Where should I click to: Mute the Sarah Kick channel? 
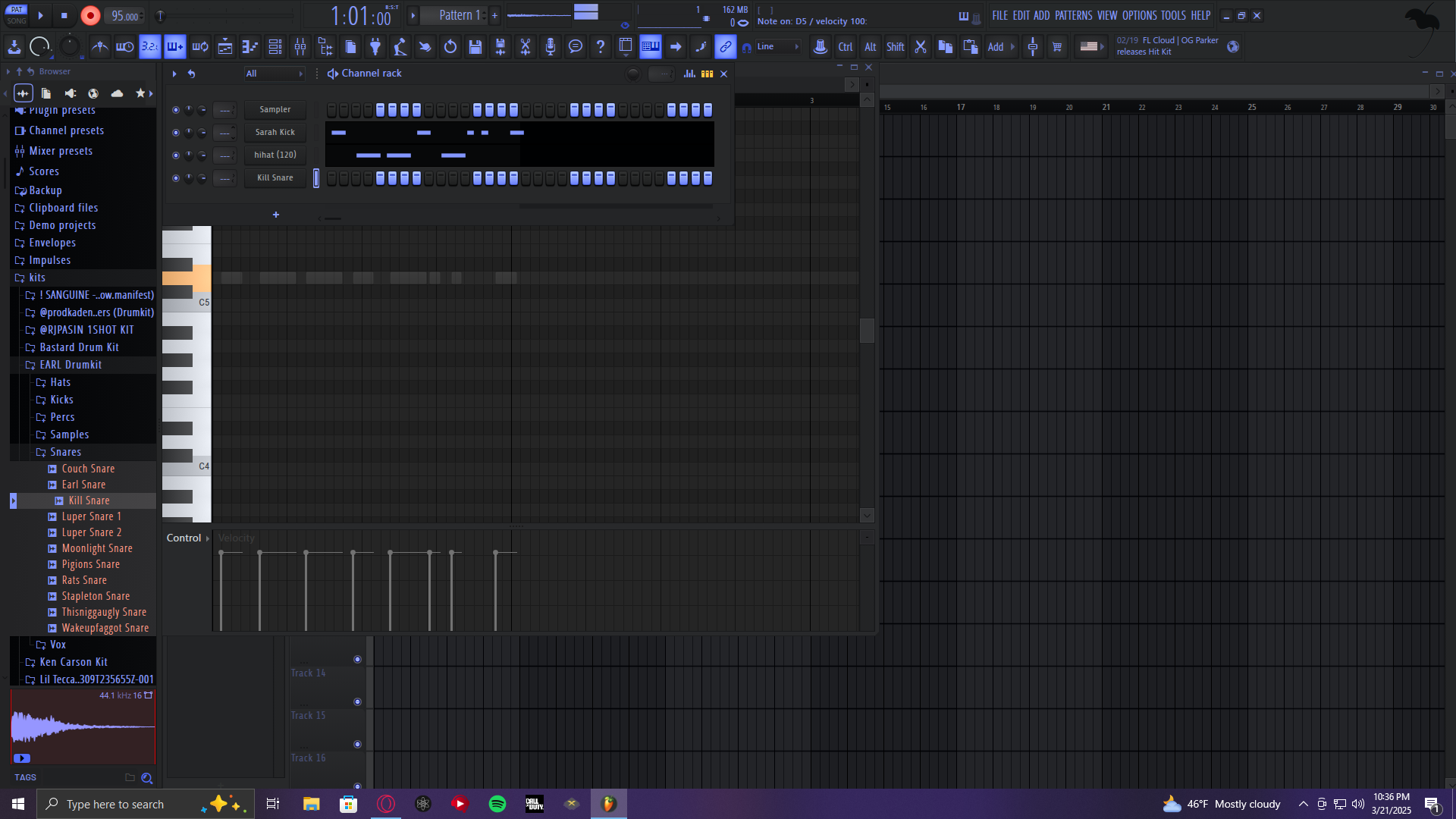point(176,133)
